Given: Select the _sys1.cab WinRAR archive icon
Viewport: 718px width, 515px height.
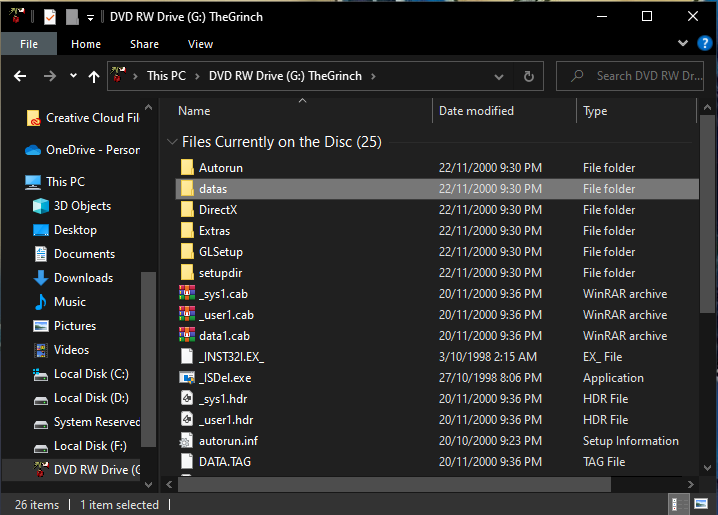Looking at the screenshot, I should tap(187, 293).
